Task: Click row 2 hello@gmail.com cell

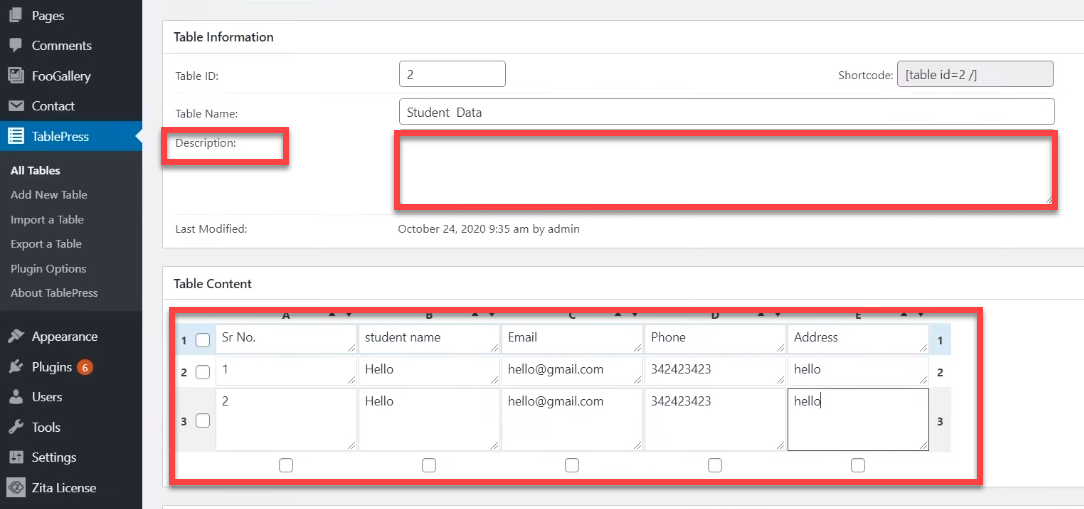Action: [x=572, y=371]
